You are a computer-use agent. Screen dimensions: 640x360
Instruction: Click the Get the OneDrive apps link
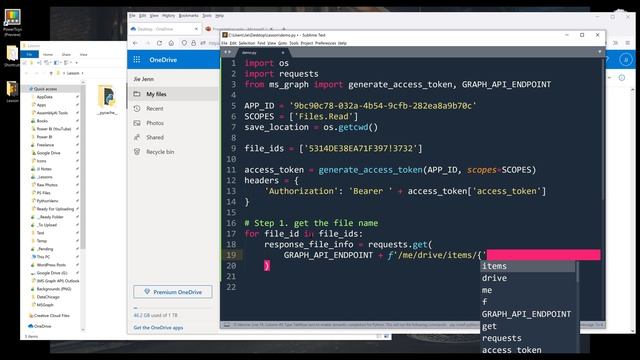(158, 327)
